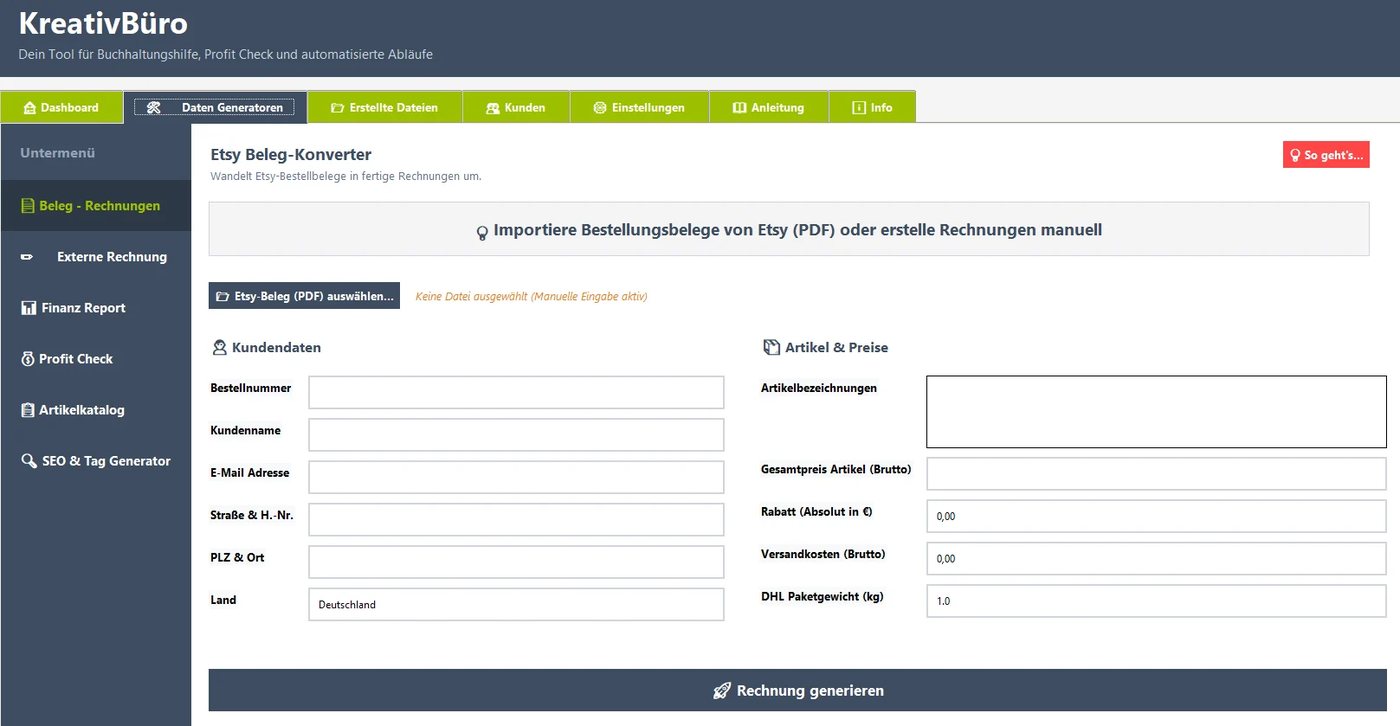This screenshot has width=1400, height=726.
Task: Click the Profit Check money bag icon
Action: pyautogui.click(x=28, y=359)
